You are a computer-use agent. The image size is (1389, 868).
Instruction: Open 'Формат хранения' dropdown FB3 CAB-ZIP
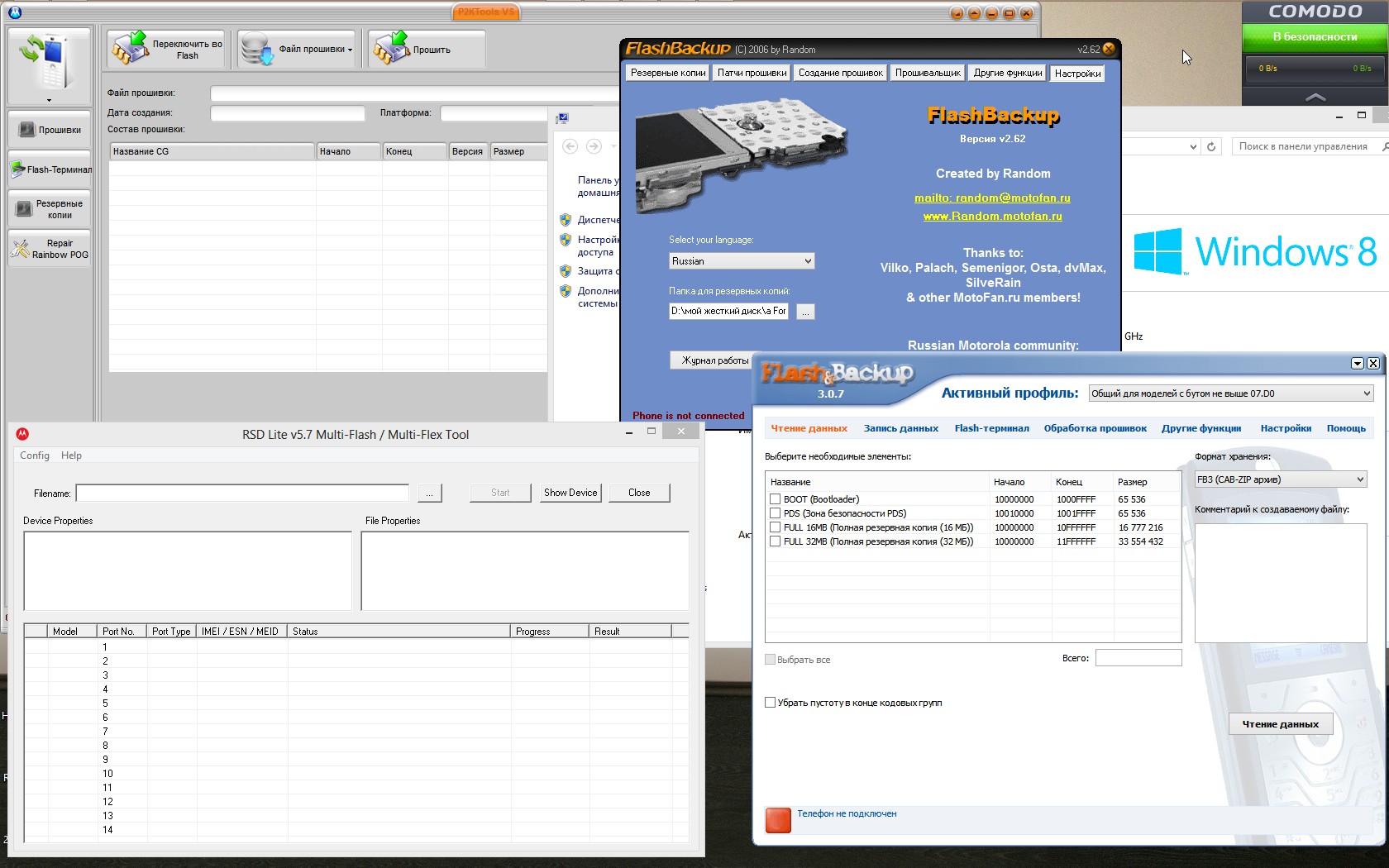coord(1281,479)
